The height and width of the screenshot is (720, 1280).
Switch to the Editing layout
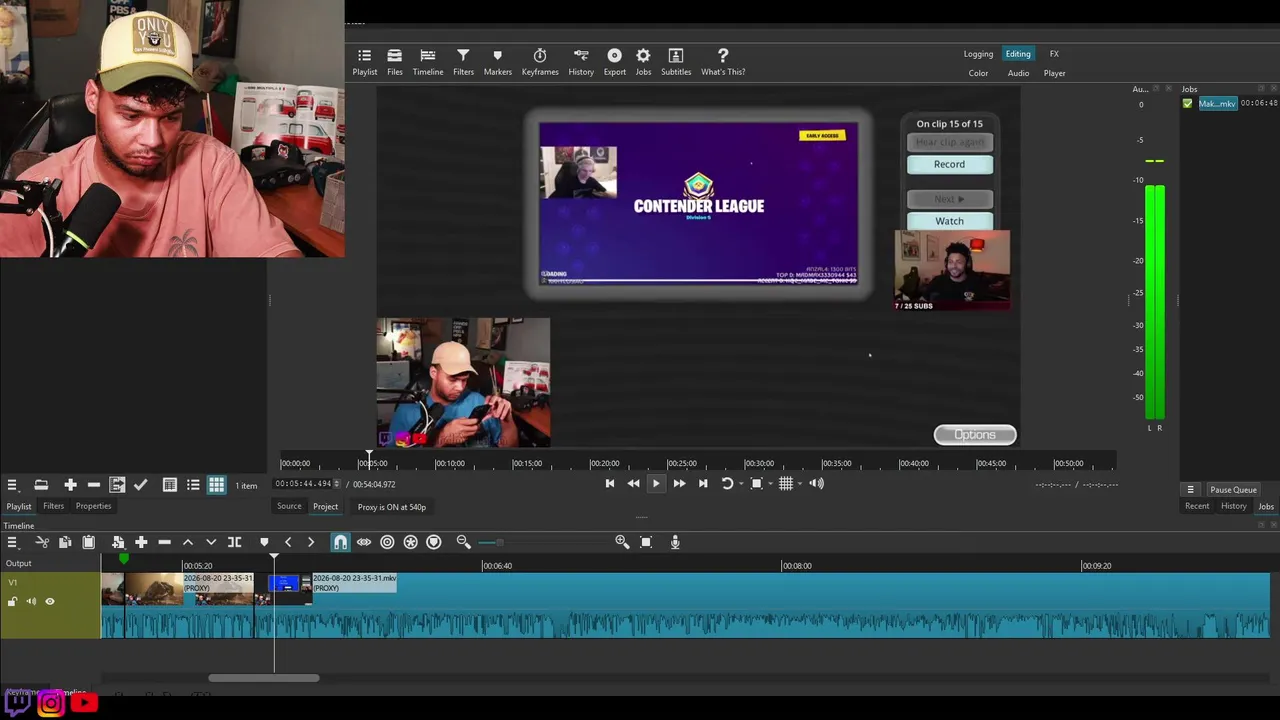point(1018,54)
